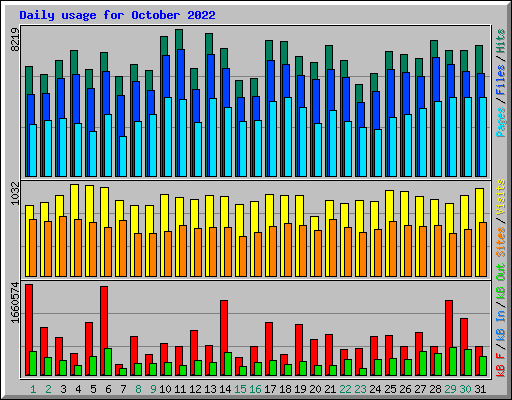
Task: Click the yellow "Visits" legend label
Action: coord(500,197)
